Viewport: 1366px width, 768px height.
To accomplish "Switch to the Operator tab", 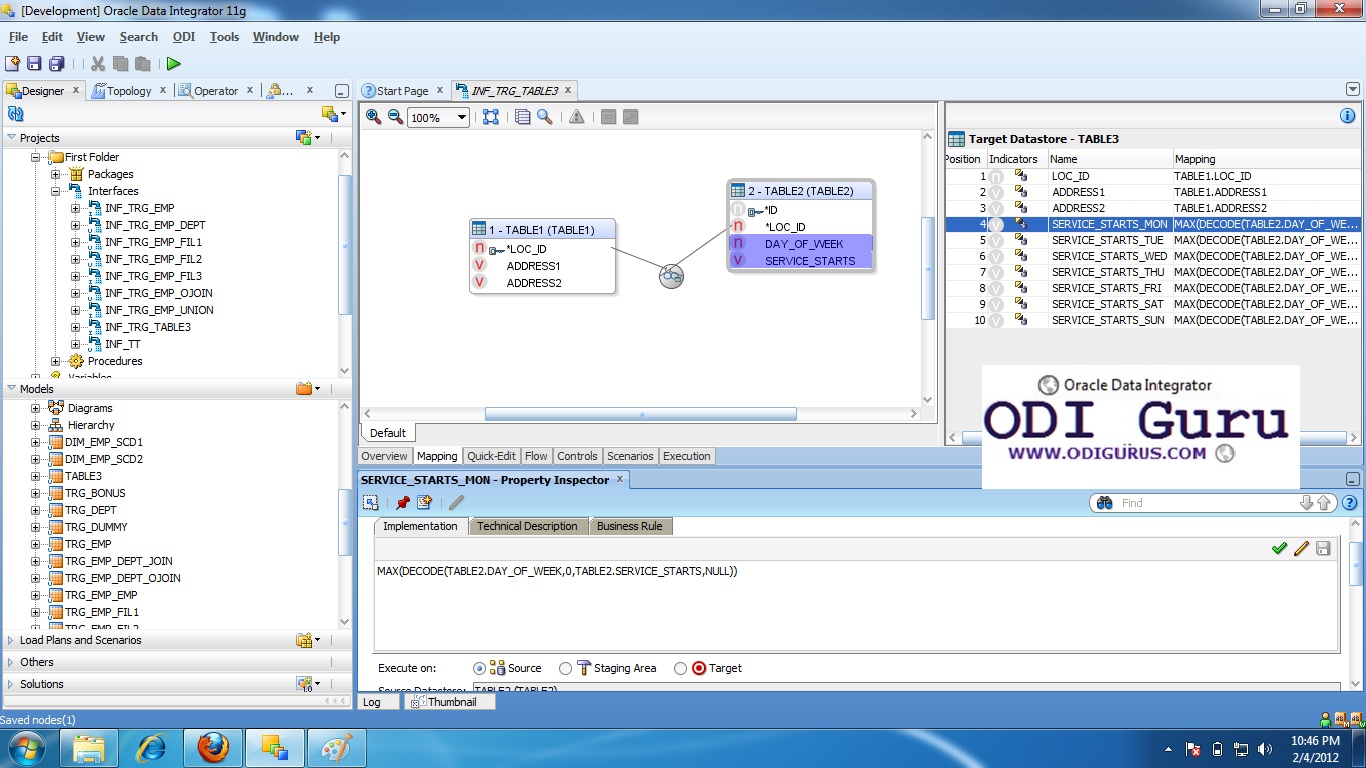I will tap(215, 90).
